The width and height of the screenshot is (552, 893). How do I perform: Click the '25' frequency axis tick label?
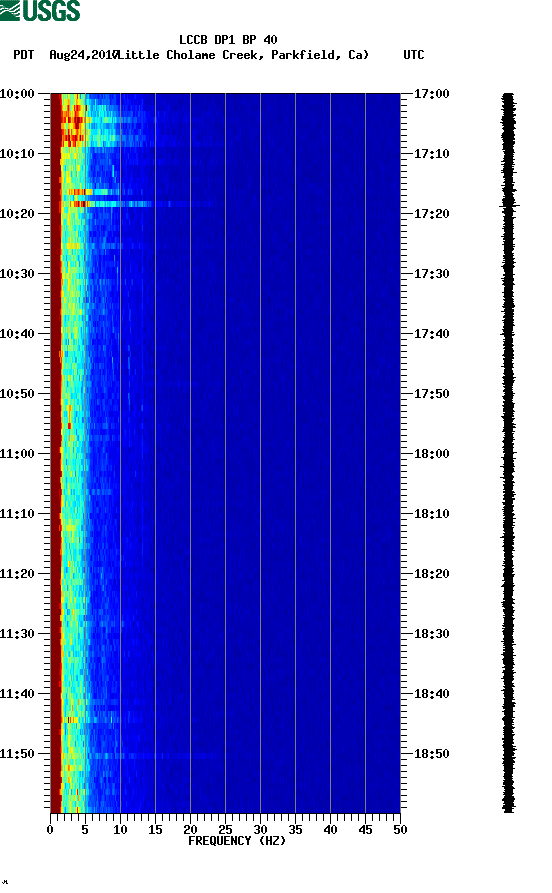click(225, 830)
